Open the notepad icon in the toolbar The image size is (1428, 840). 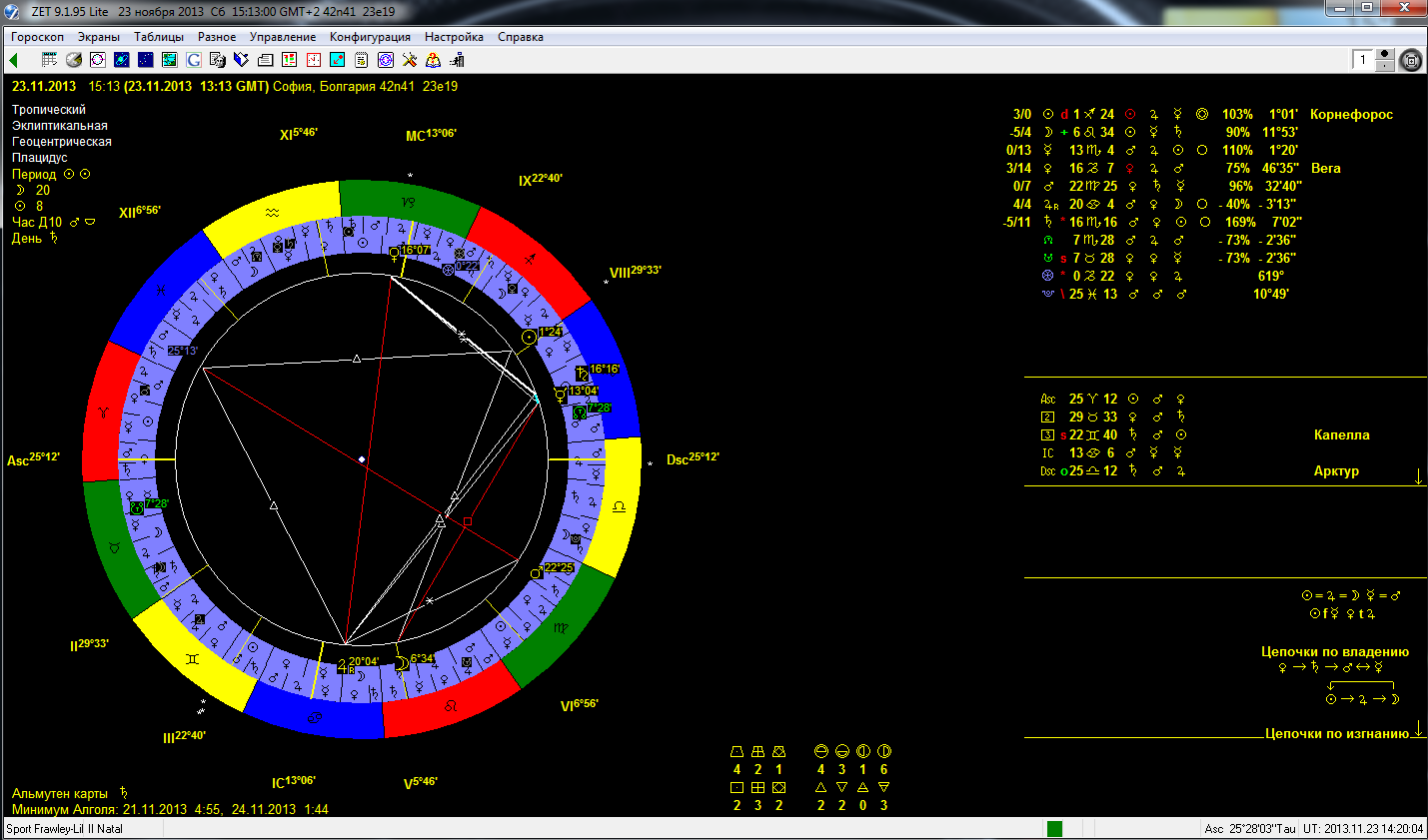[362, 60]
